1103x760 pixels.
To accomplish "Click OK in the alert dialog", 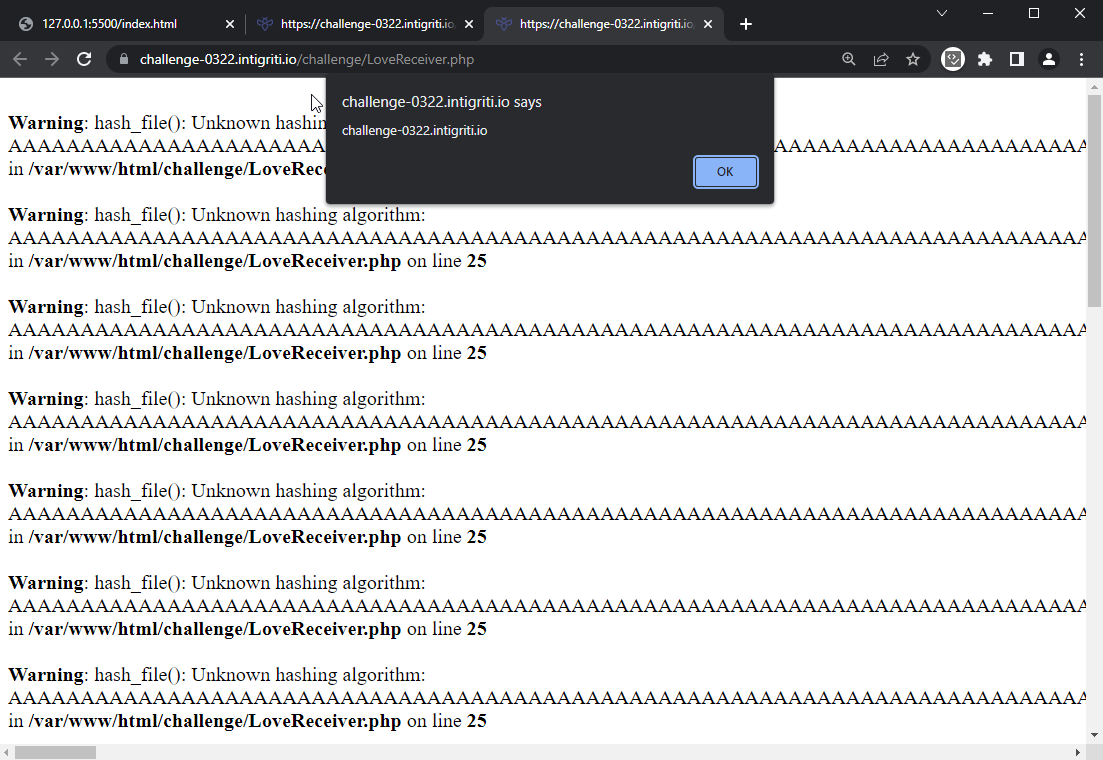I will (x=725, y=172).
